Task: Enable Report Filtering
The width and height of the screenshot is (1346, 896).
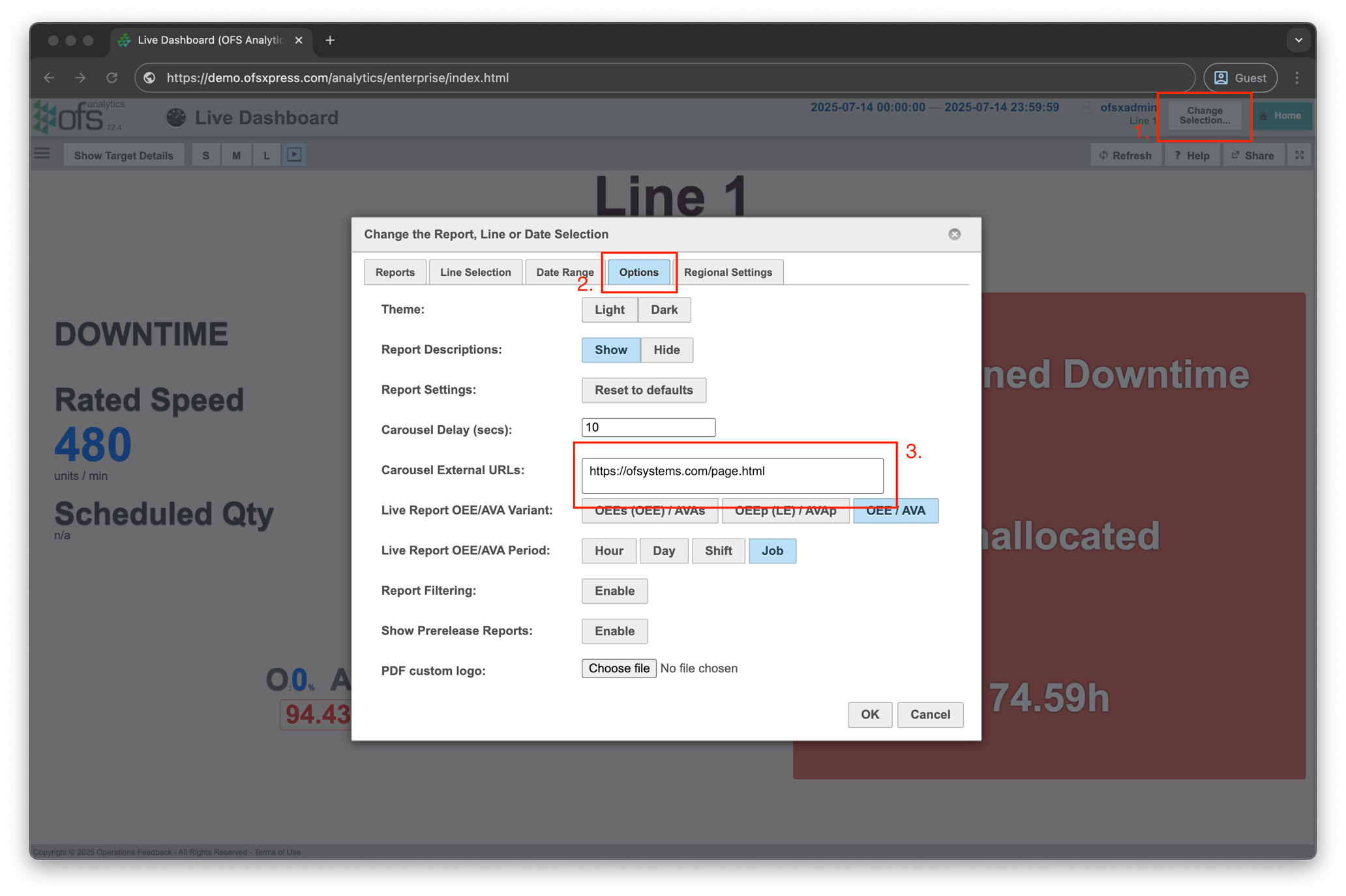Action: [x=614, y=591]
